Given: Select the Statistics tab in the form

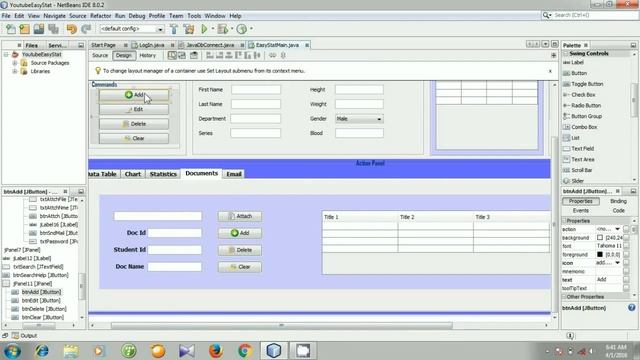Looking at the screenshot, I should (x=163, y=174).
